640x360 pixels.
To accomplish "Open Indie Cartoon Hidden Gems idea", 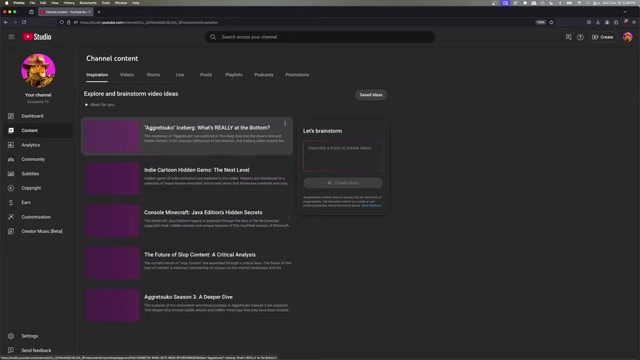I will click(x=196, y=170).
